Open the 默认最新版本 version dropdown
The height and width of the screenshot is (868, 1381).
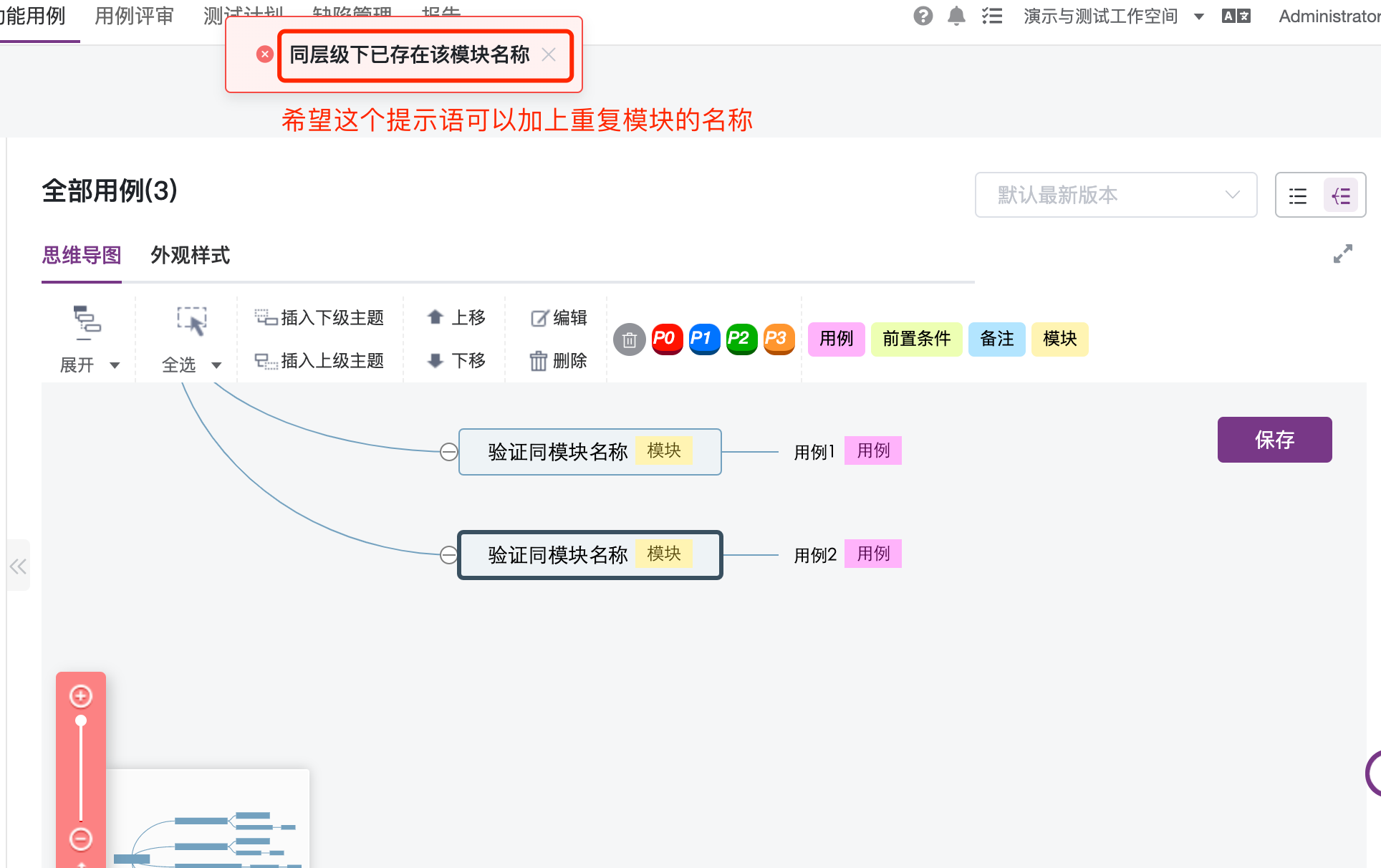click(x=1115, y=195)
